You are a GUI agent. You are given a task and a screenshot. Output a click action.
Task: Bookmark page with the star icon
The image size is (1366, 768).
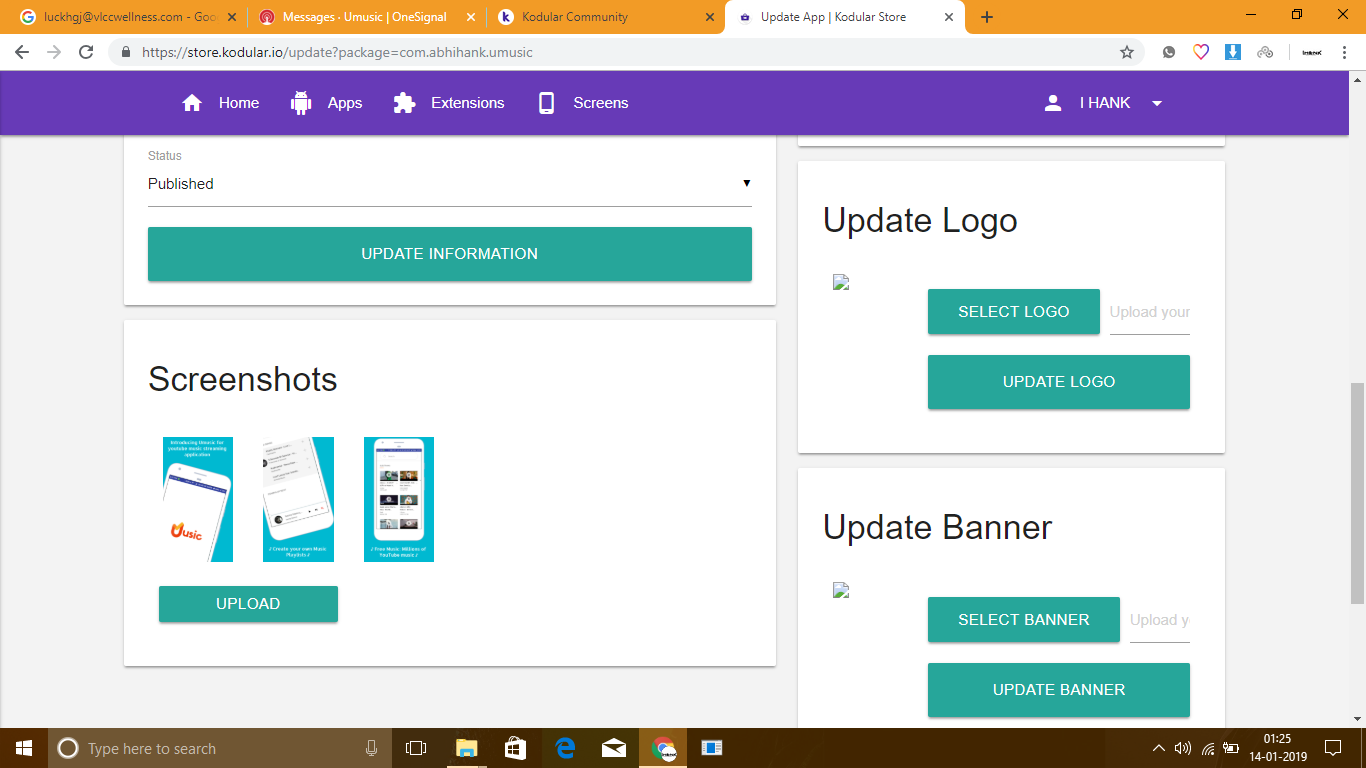[1127, 52]
